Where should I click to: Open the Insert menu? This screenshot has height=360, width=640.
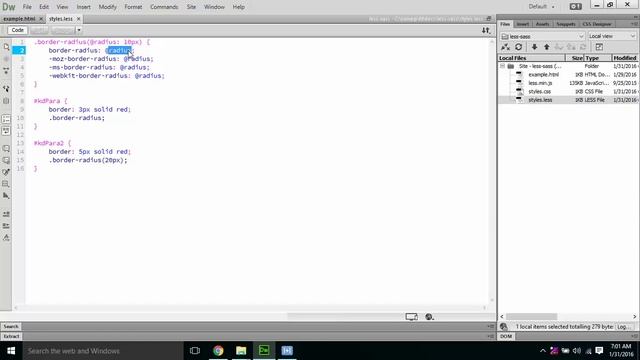[84, 7]
